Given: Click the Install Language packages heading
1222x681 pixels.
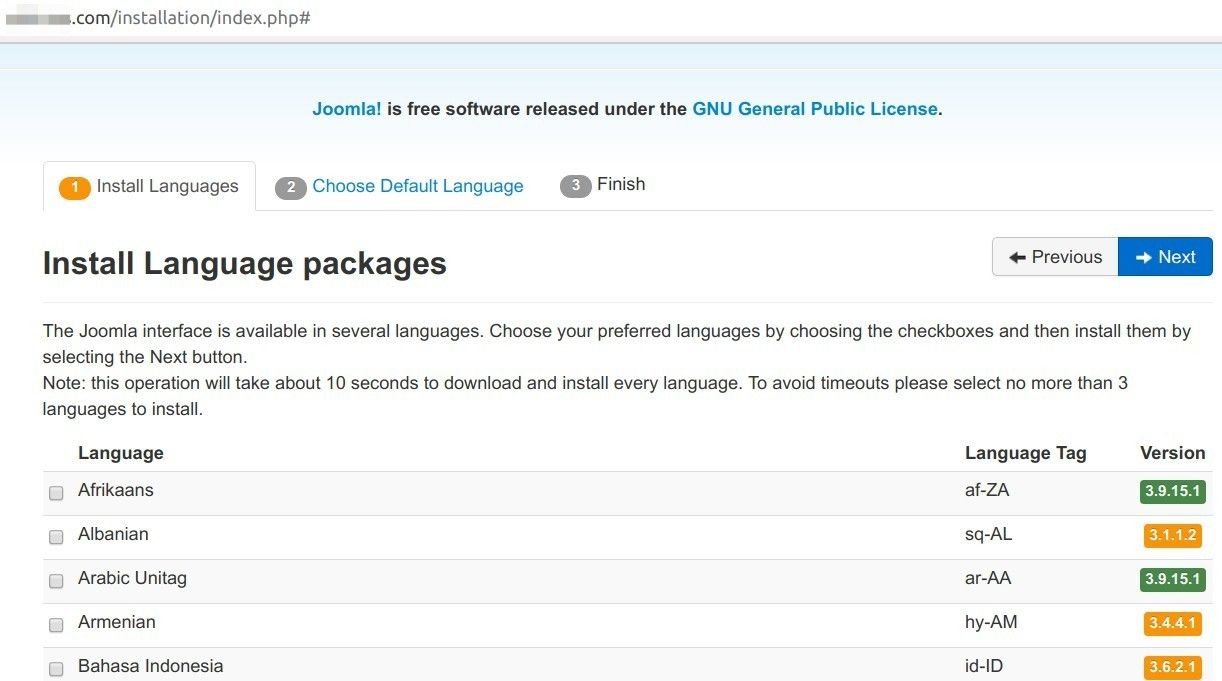Looking at the screenshot, I should 245,264.
